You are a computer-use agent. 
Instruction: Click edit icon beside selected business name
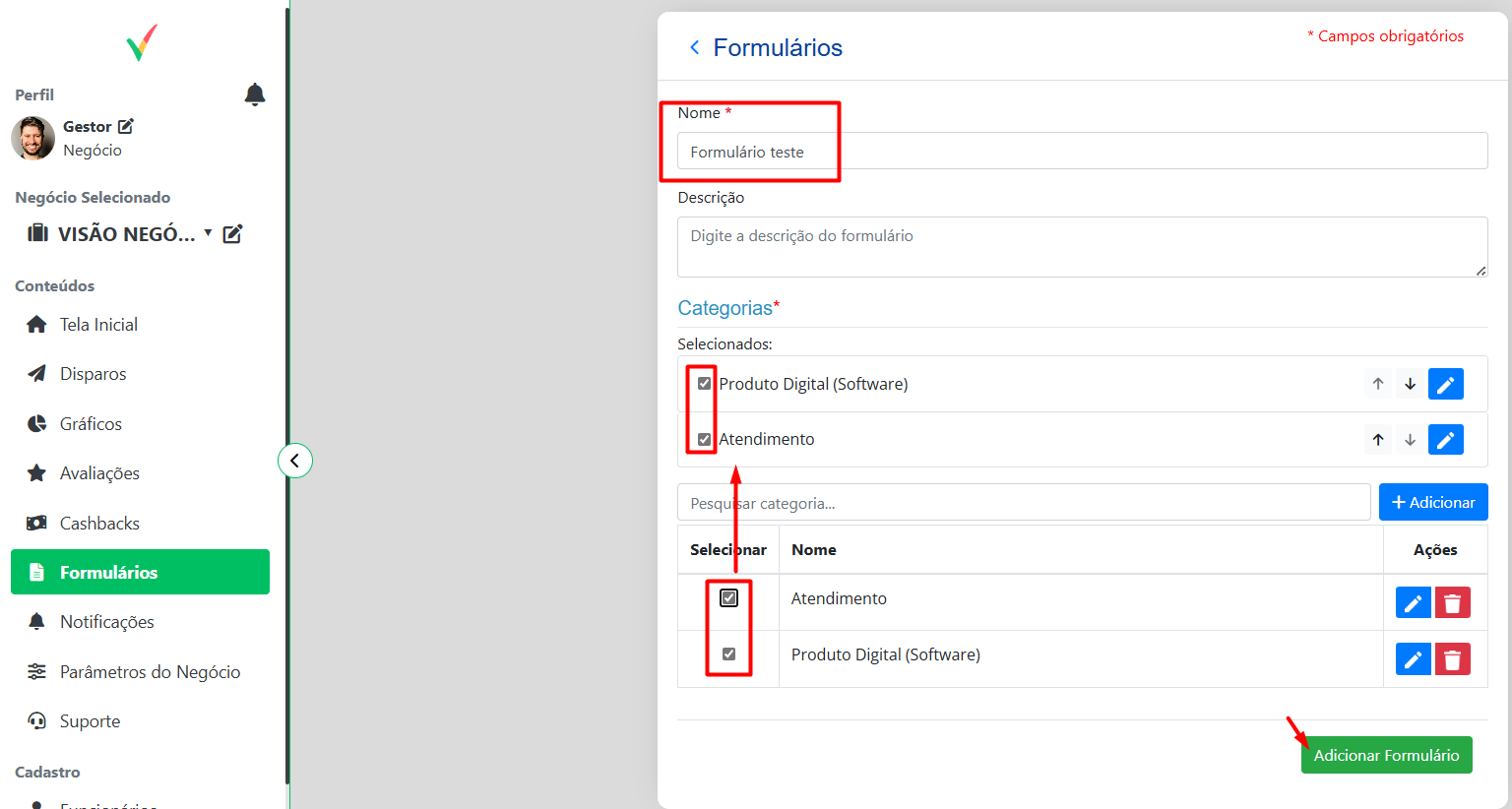(x=232, y=234)
